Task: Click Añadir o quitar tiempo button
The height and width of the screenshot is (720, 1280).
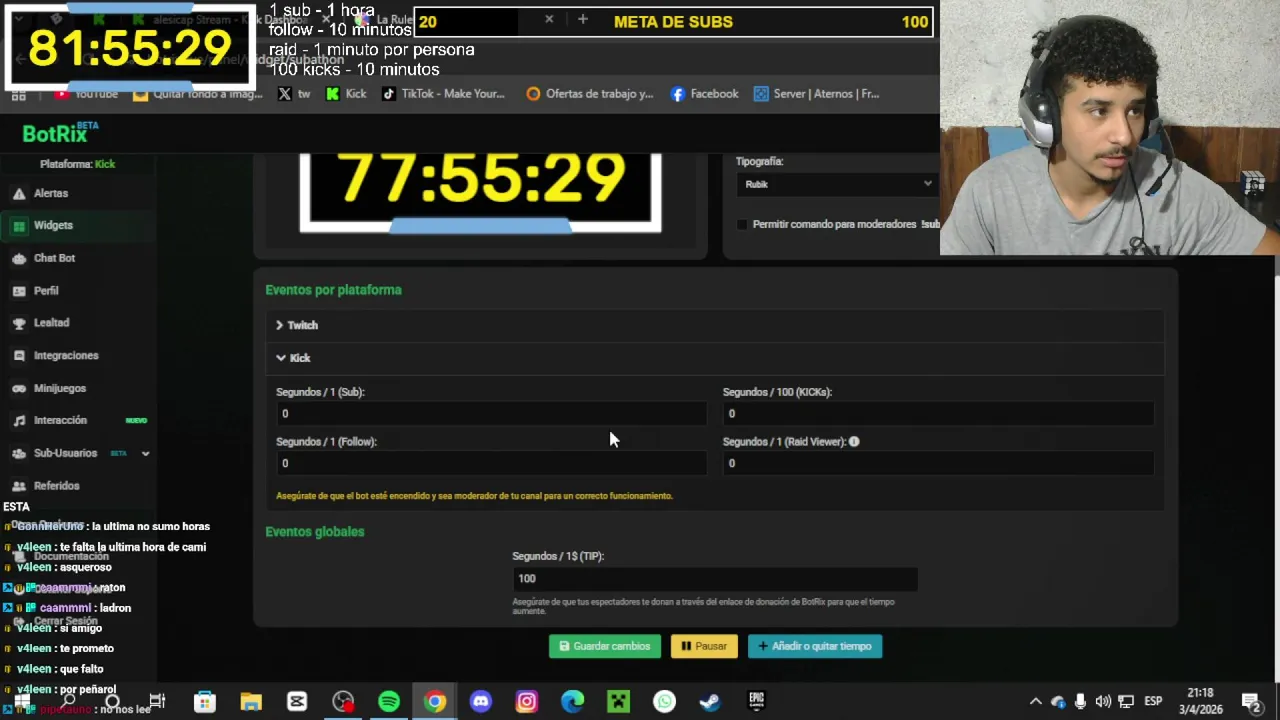Action: coord(815,646)
